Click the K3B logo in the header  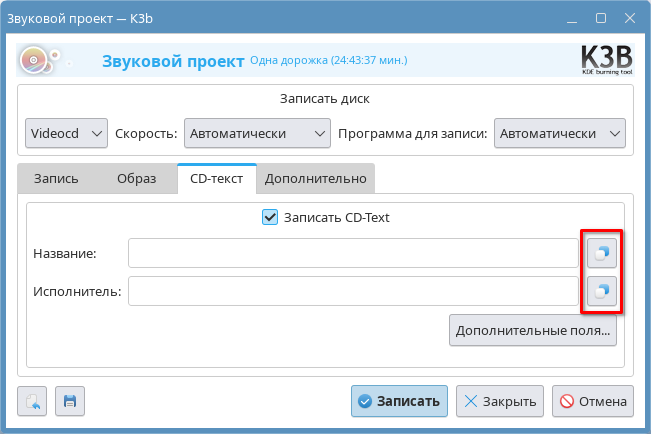[x=605, y=60]
